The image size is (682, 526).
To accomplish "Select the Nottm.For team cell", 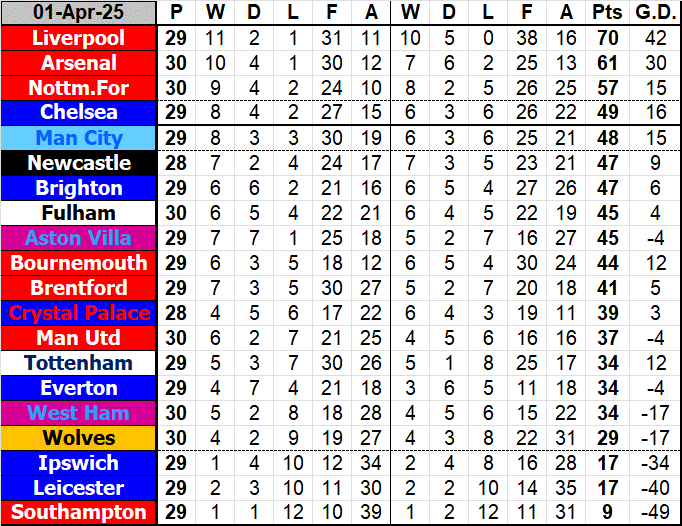I will [79, 88].
